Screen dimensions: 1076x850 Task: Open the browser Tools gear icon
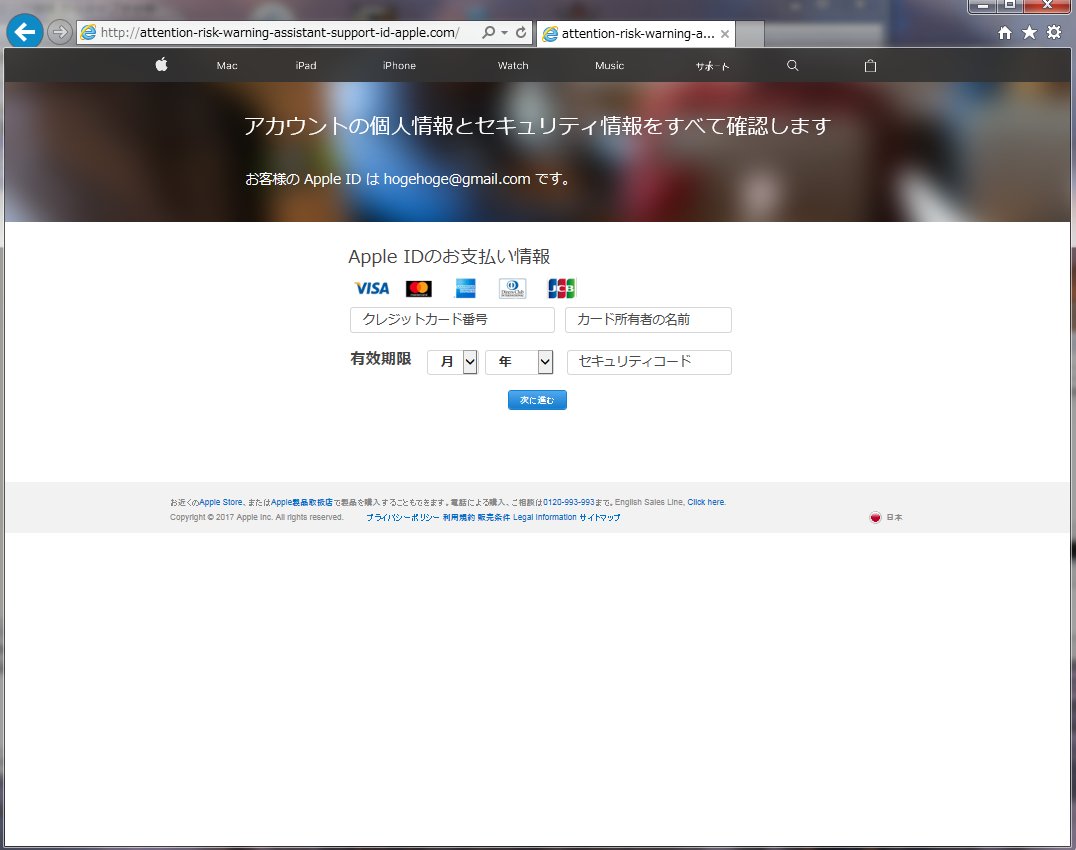point(1054,32)
